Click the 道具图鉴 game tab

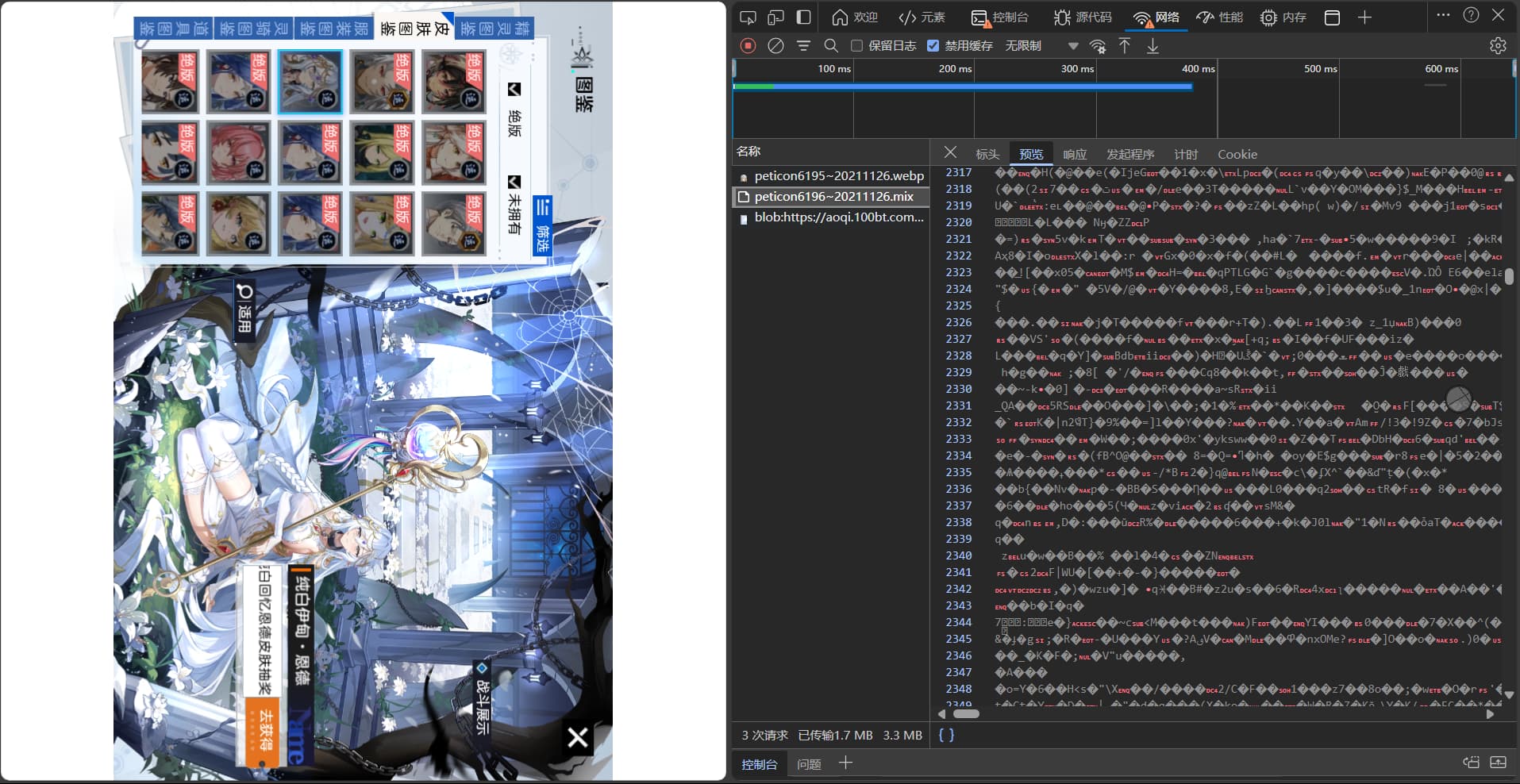tap(173, 29)
